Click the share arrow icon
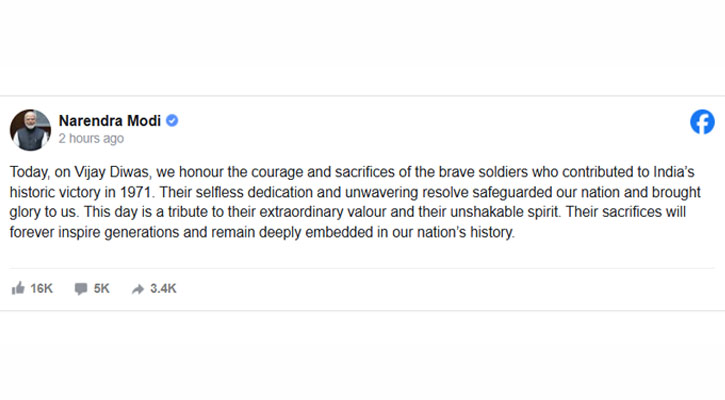Screen dimensions: 725x400 click(x=137, y=288)
